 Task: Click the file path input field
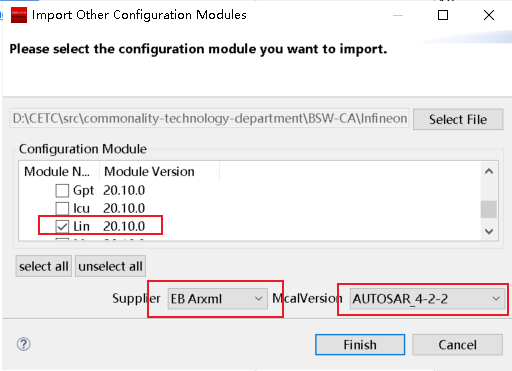209,118
